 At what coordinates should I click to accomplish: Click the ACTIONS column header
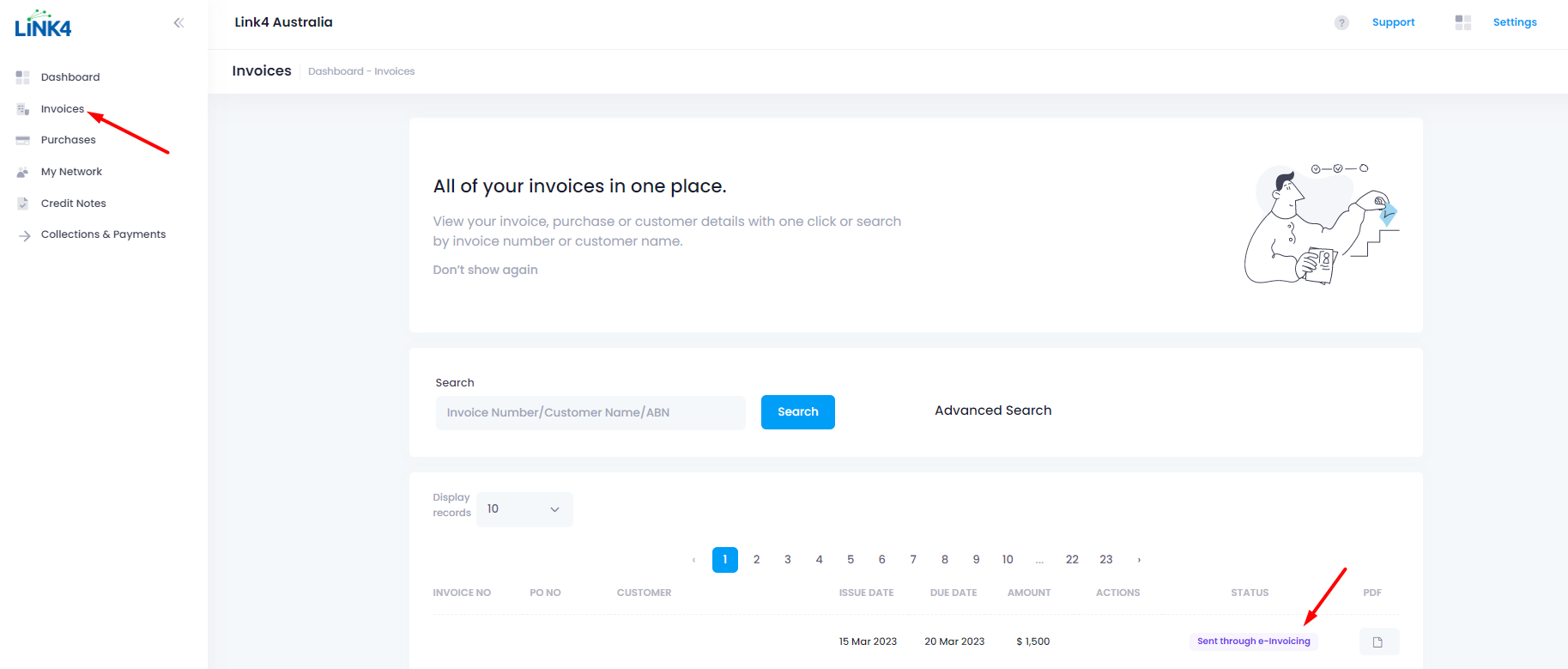(1117, 593)
